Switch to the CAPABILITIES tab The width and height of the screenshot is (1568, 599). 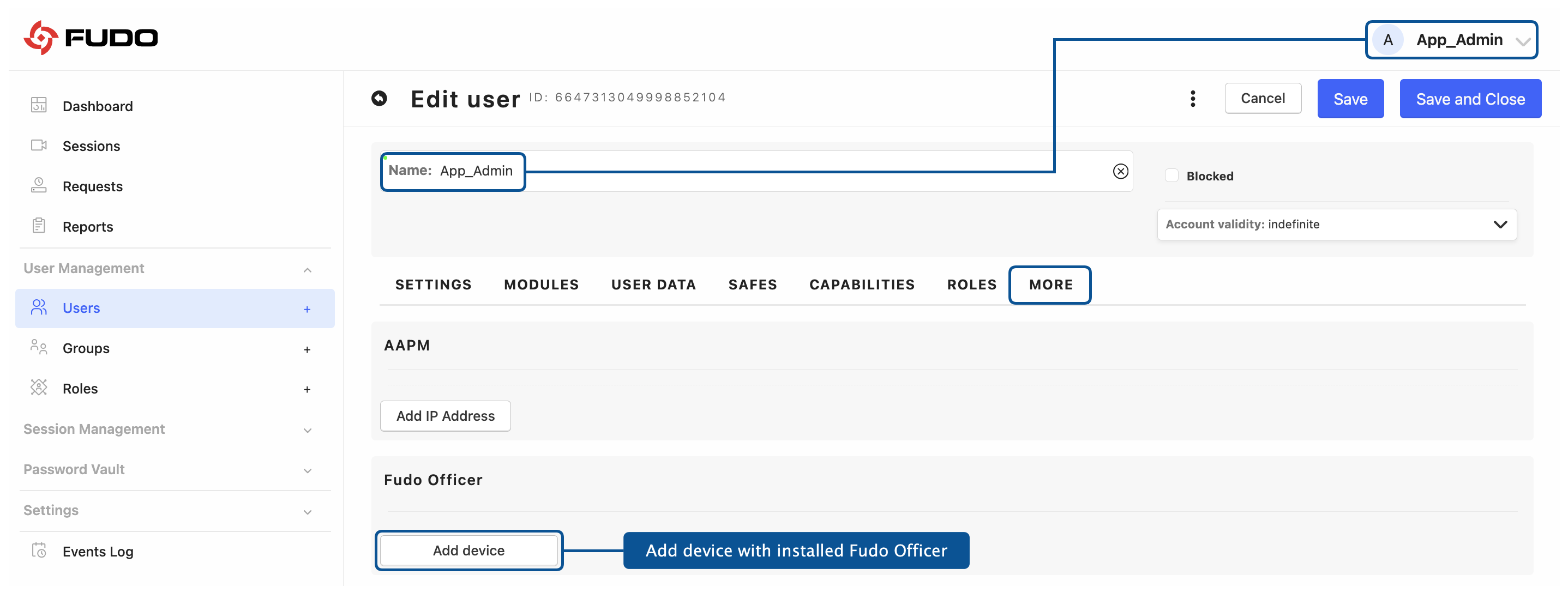coord(862,285)
